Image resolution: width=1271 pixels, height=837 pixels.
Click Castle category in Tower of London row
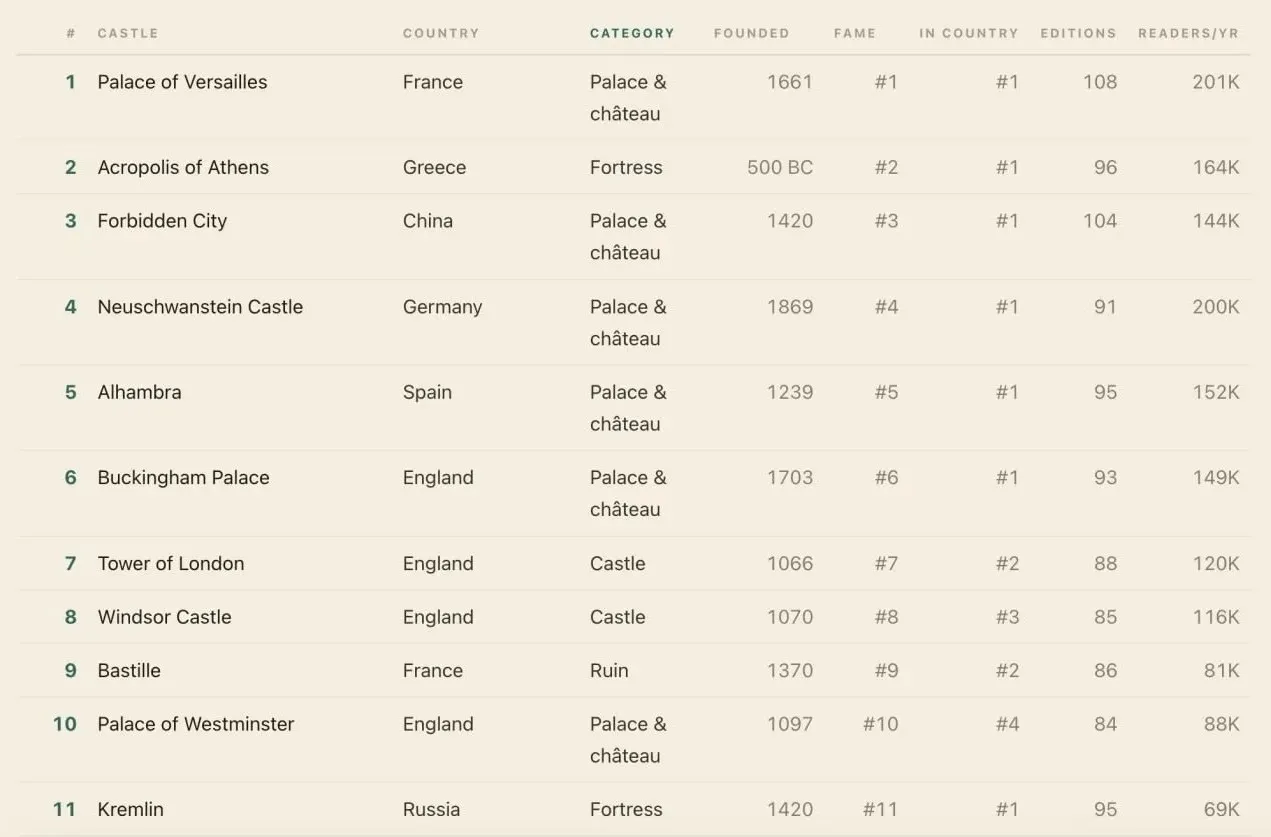617,563
